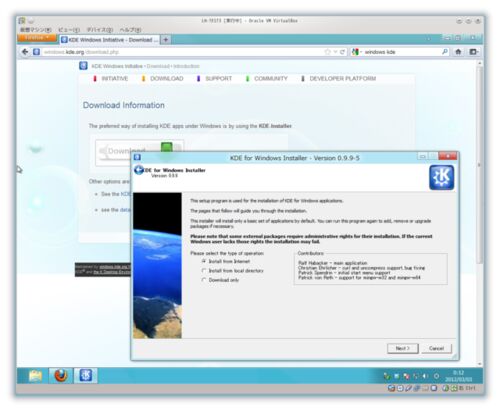The image size is (500, 410).
Task: Select the 'Download only' radio button
Action: [204, 280]
